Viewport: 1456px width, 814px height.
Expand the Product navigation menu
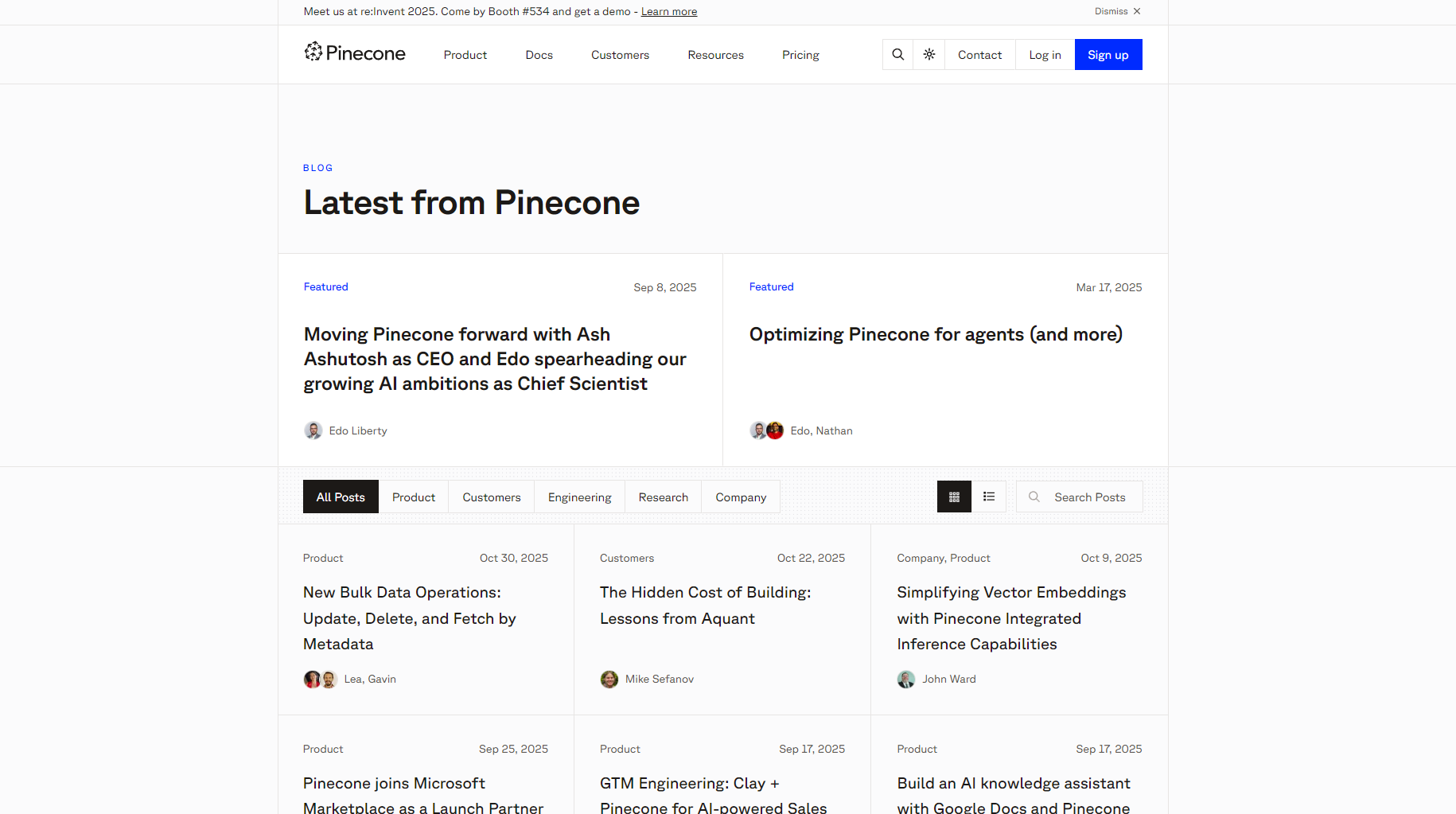click(x=465, y=55)
